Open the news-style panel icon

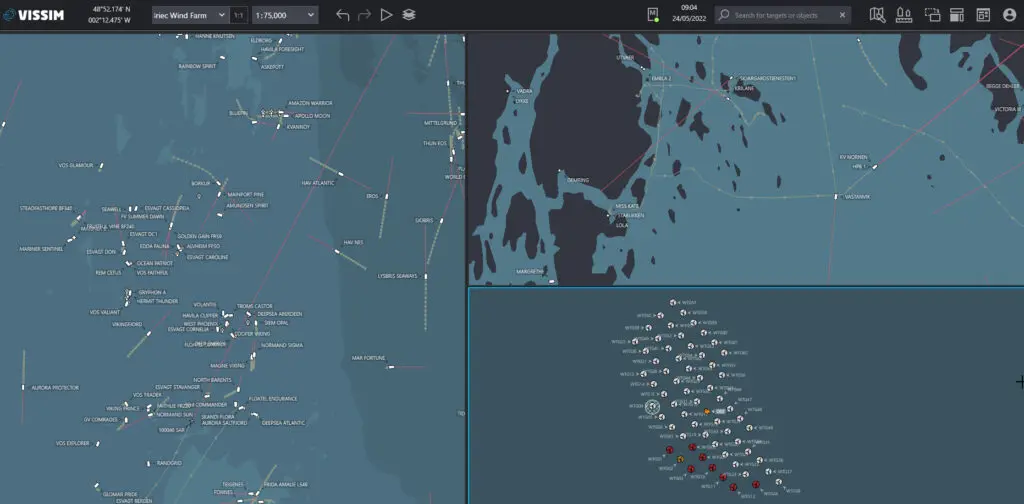[982, 15]
